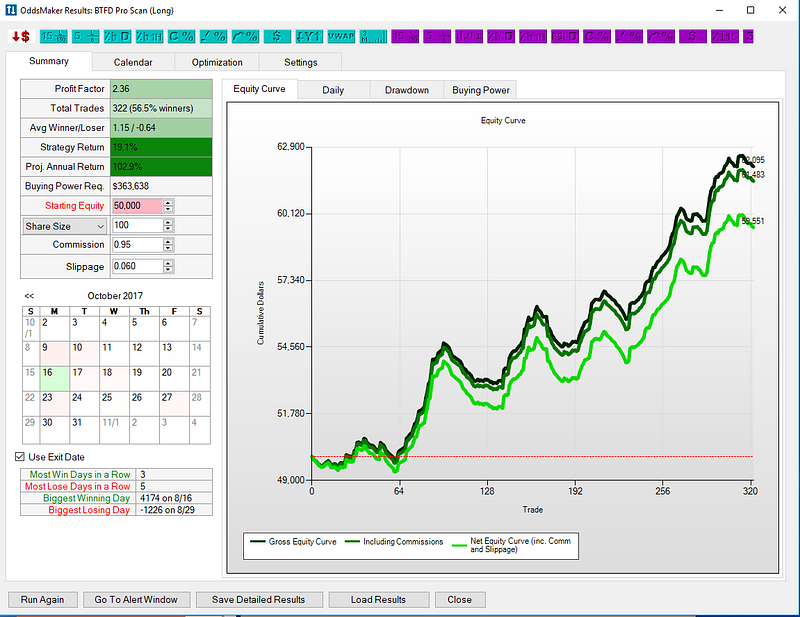Open the Calendar tab
The height and width of the screenshot is (617, 800).
[133, 62]
